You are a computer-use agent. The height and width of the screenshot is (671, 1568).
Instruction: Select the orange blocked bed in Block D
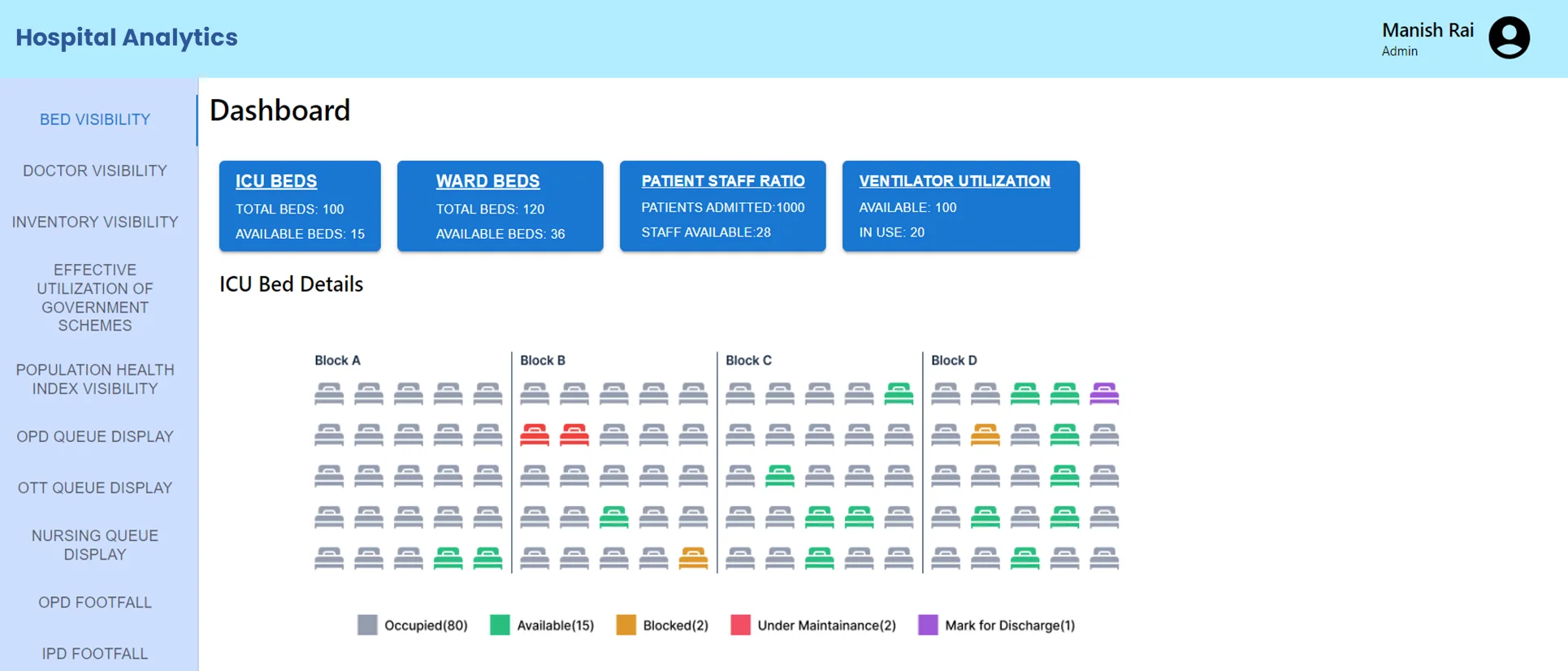(x=985, y=435)
